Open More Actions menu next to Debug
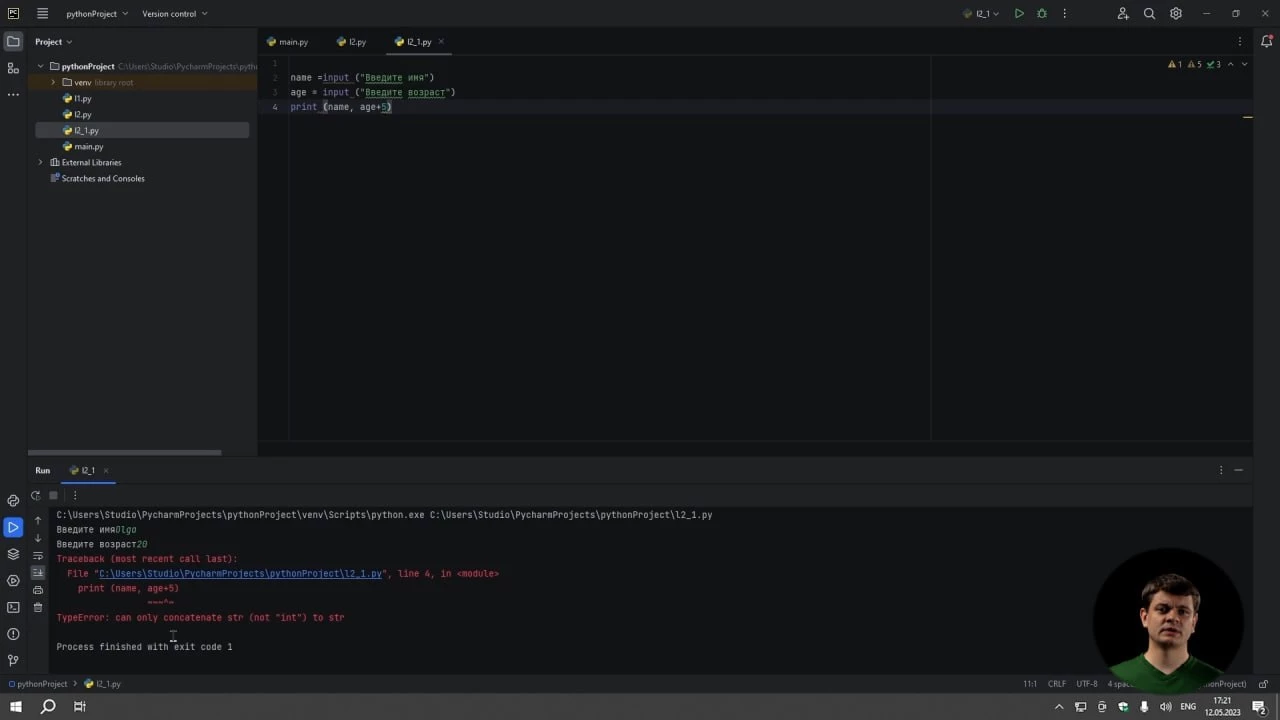 pos(1064,13)
